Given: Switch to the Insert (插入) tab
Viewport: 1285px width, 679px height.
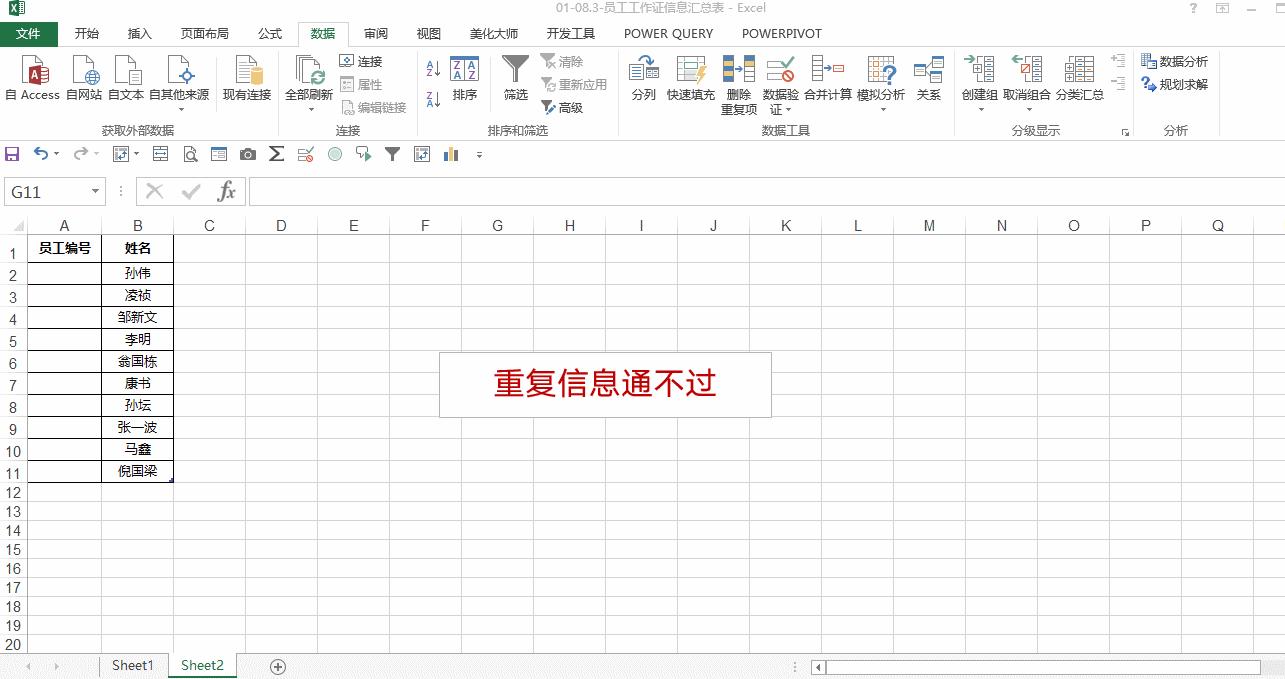Looking at the screenshot, I should [x=140, y=34].
